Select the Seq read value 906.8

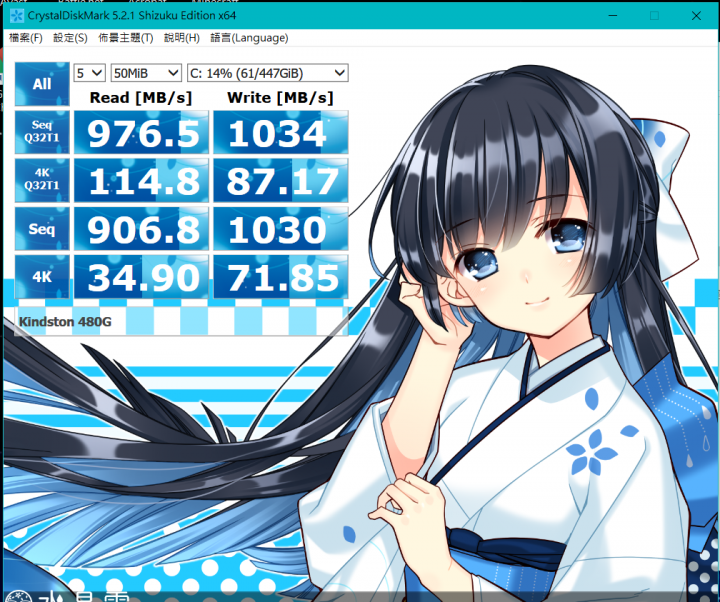click(x=141, y=229)
